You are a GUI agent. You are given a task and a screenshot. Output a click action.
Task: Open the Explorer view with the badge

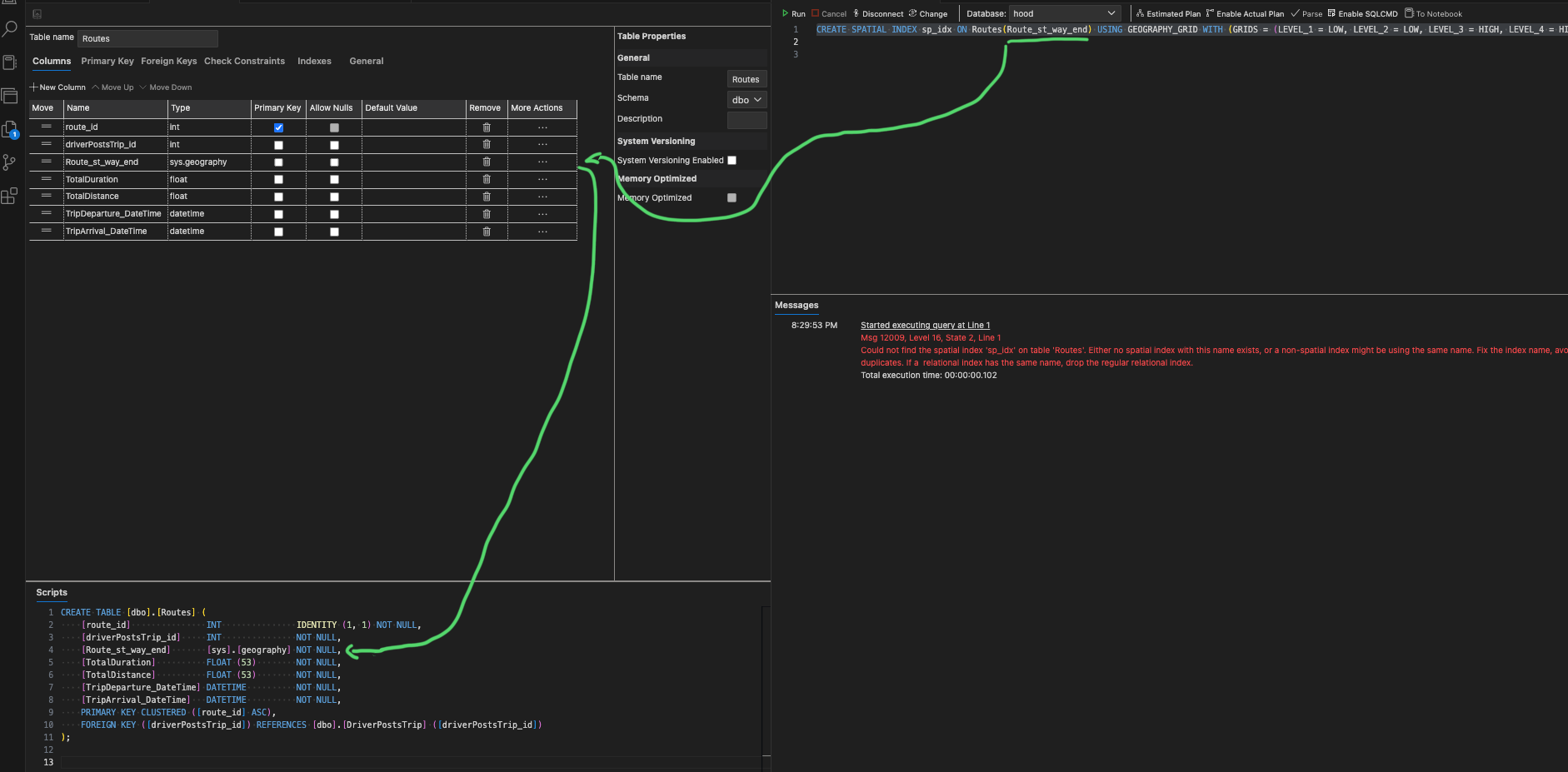(10, 129)
